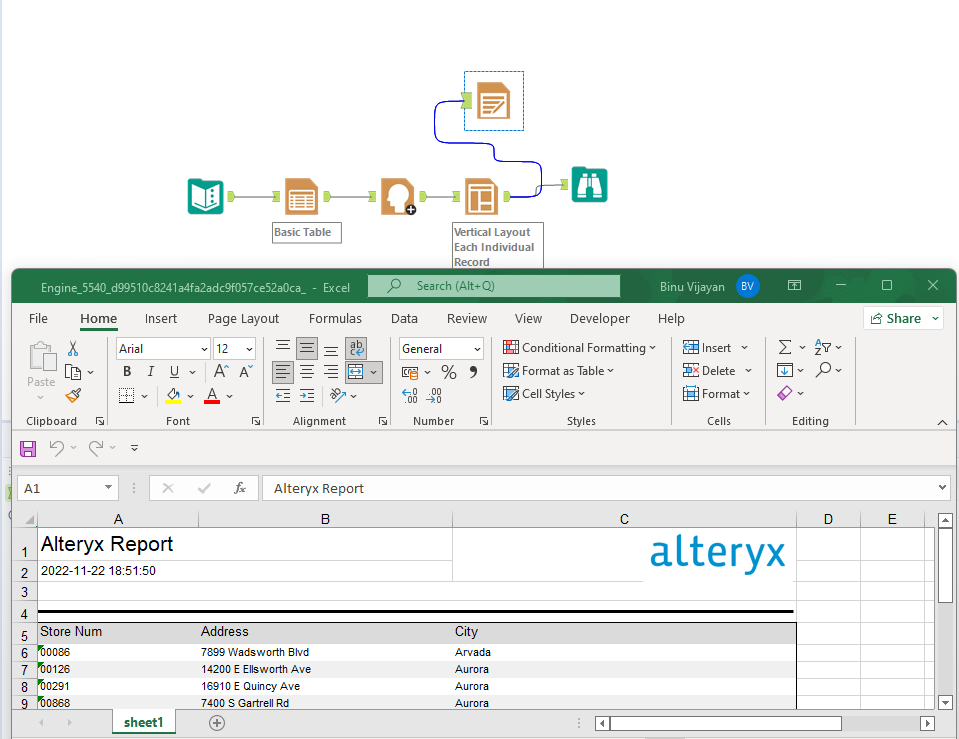Click the Basic Table tool on the canvas
959x739 pixels.
(x=301, y=196)
